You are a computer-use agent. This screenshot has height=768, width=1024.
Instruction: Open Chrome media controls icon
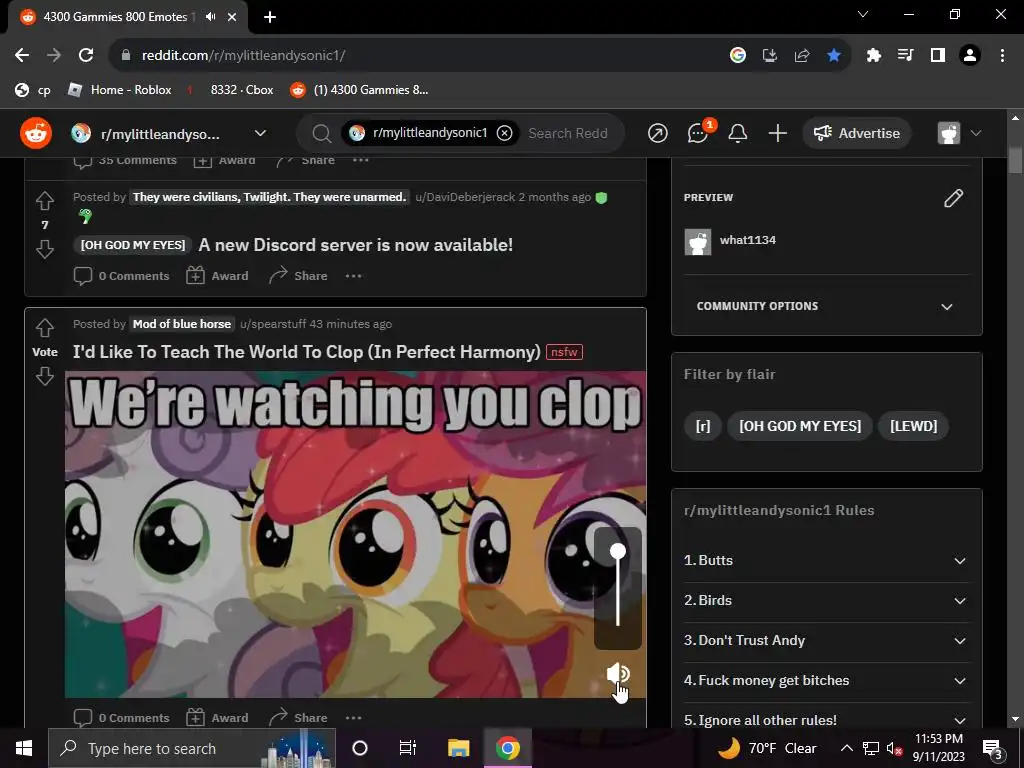click(x=906, y=56)
